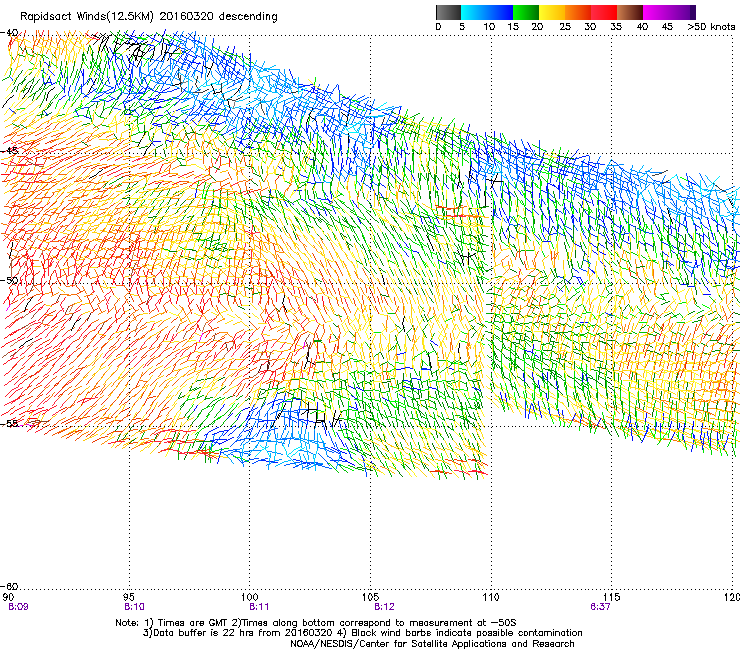Click the longitude label 115
This screenshot has height=650, width=740.
(612, 597)
